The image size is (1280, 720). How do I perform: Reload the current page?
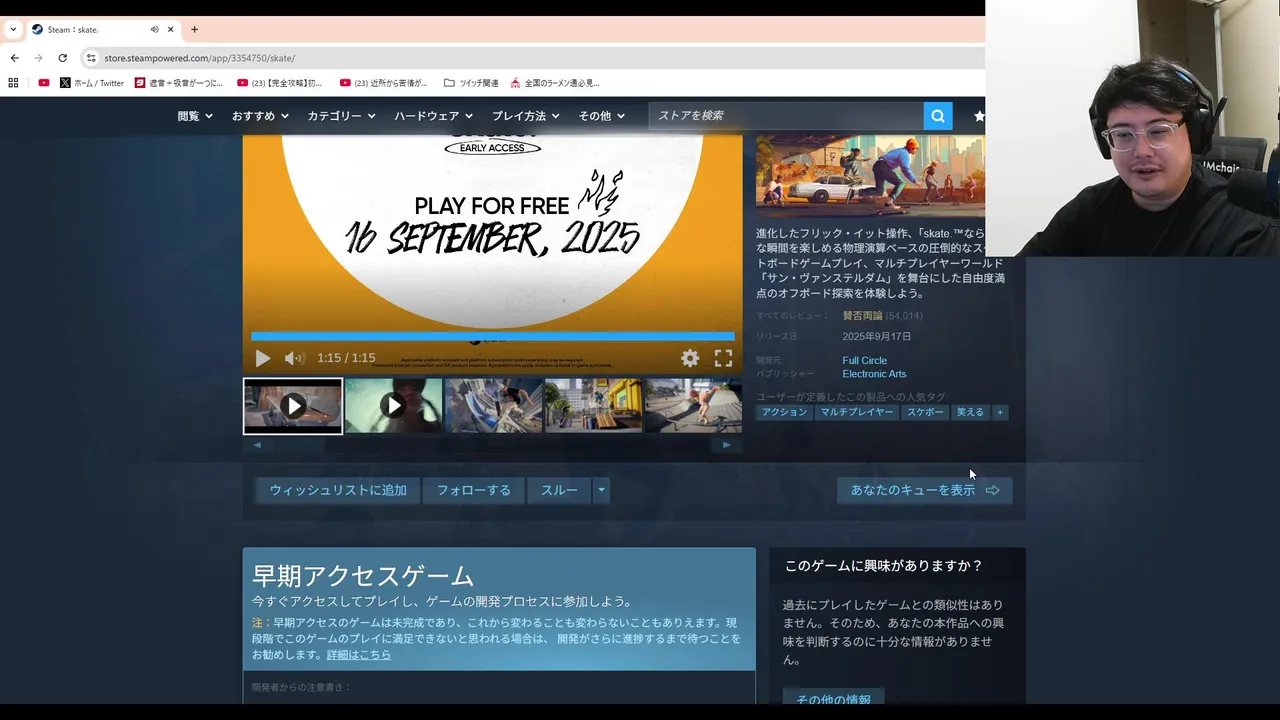pyautogui.click(x=62, y=58)
